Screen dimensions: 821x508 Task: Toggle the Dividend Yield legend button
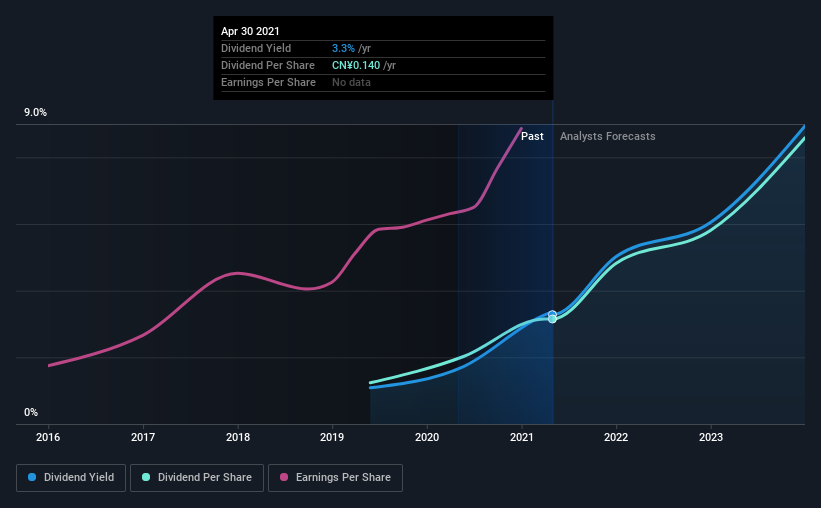pyautogui.click(x=71, y=478)
